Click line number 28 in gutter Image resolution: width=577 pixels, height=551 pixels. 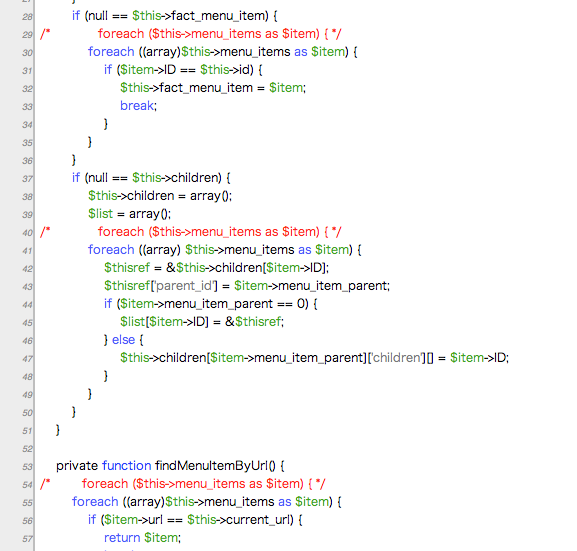27,17
